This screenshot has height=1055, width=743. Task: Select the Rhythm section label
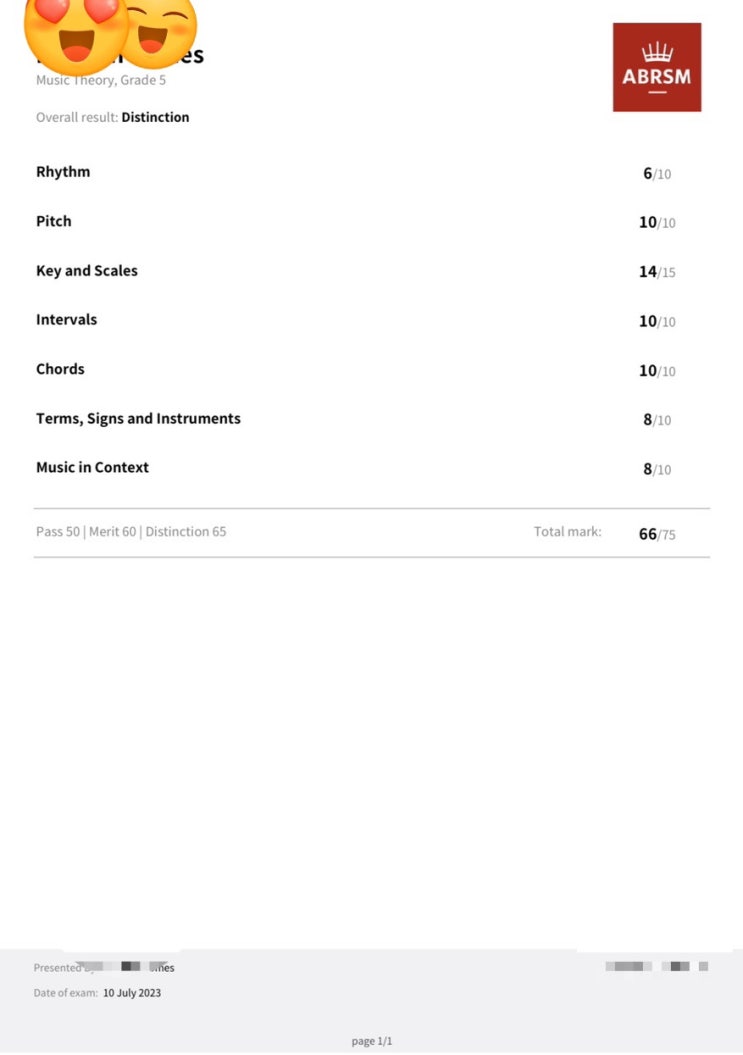(63, 172)
